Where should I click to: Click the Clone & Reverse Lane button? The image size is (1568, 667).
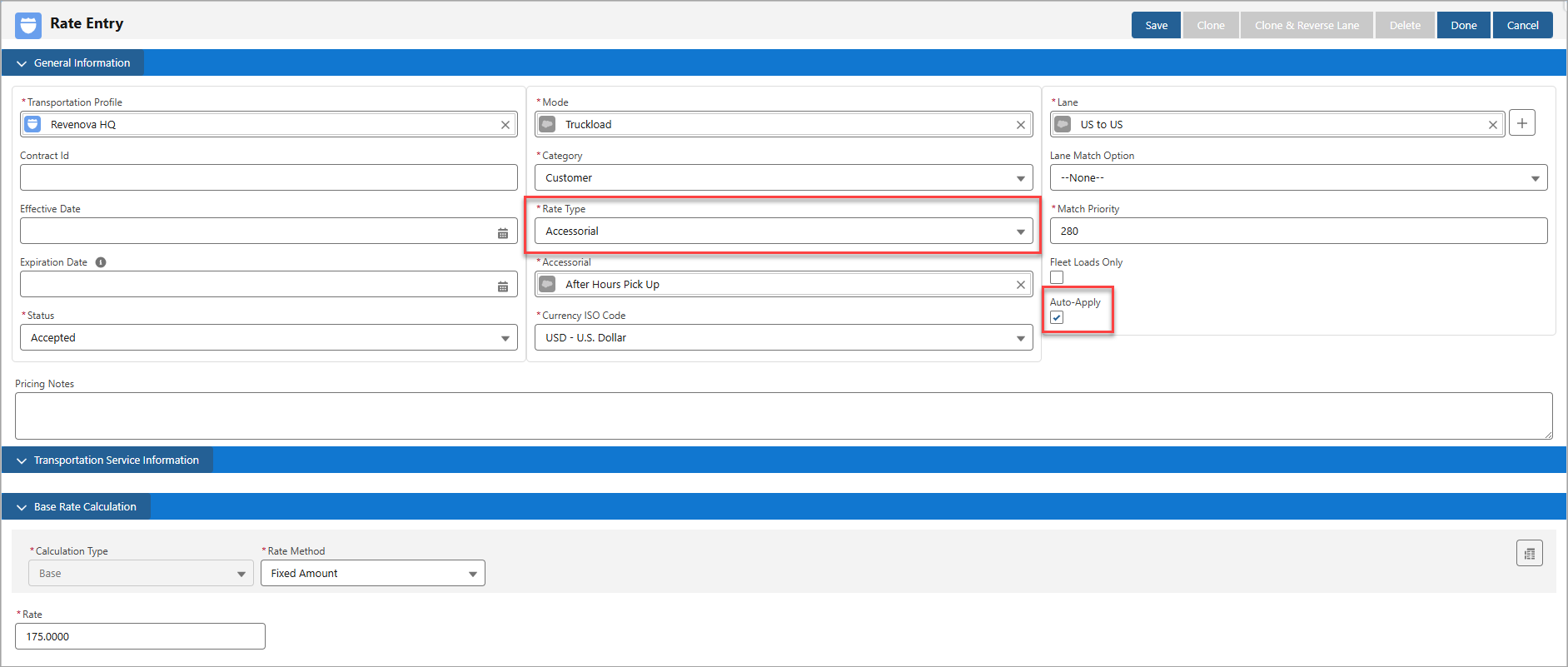(1307, 25)
